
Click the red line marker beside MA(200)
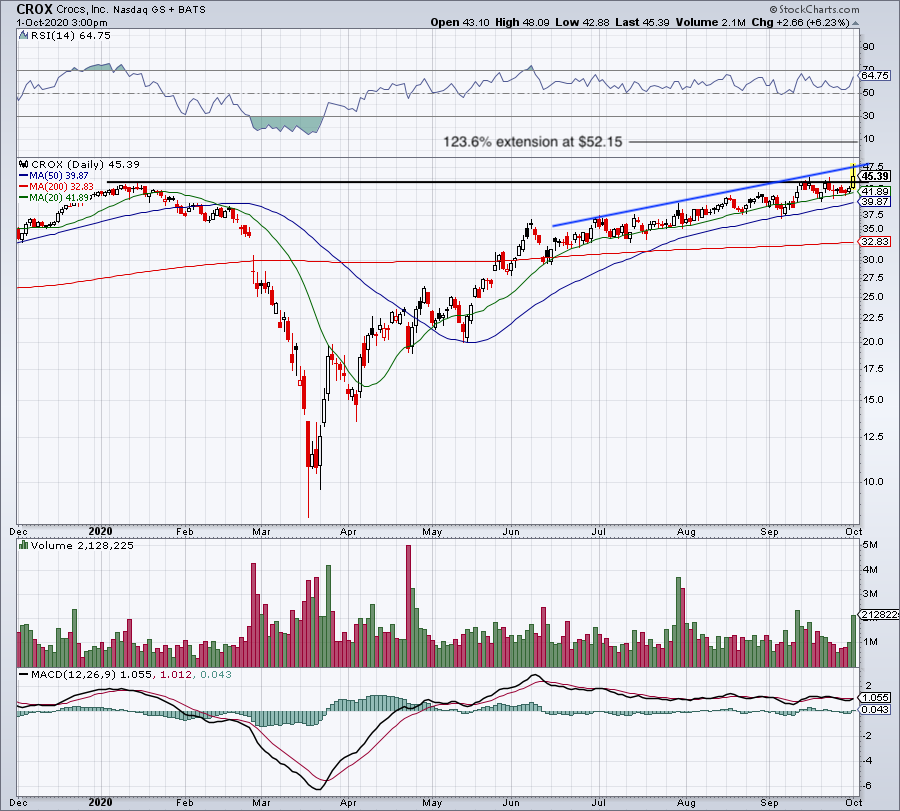24,187
